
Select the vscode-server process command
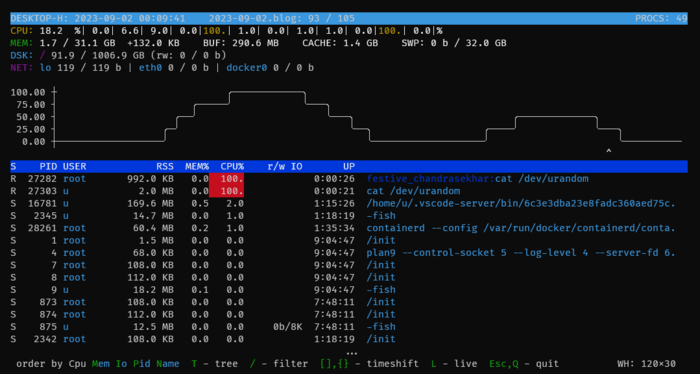point(521,204)
